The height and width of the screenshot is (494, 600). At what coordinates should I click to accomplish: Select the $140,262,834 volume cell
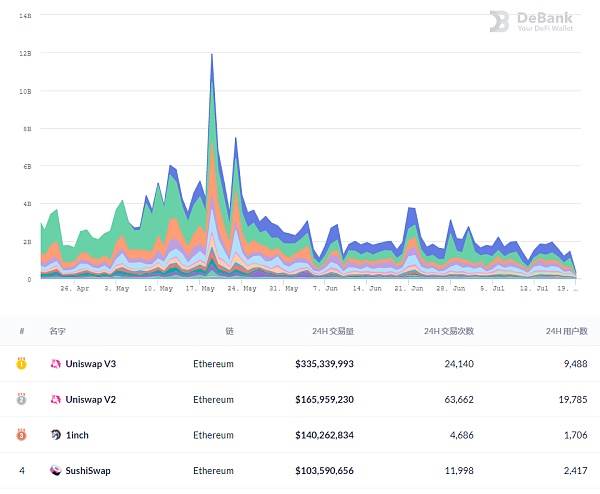point(324,435)
